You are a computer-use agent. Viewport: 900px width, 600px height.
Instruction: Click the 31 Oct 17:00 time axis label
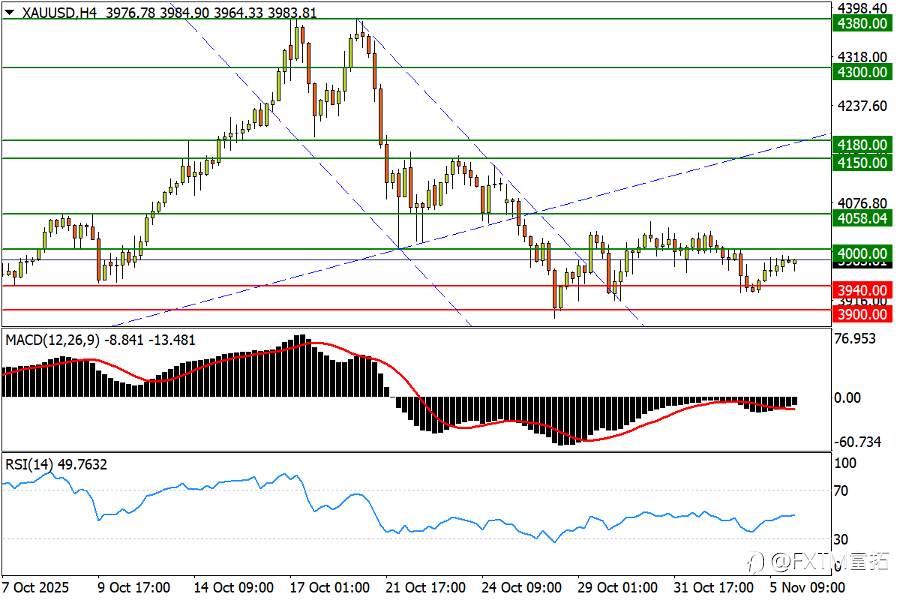tap(713, 588)
